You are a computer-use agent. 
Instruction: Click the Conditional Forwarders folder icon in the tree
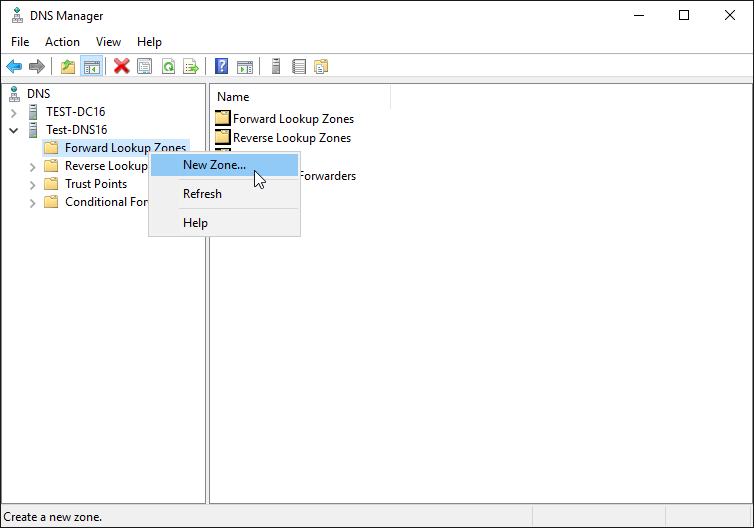pos(51,202)
